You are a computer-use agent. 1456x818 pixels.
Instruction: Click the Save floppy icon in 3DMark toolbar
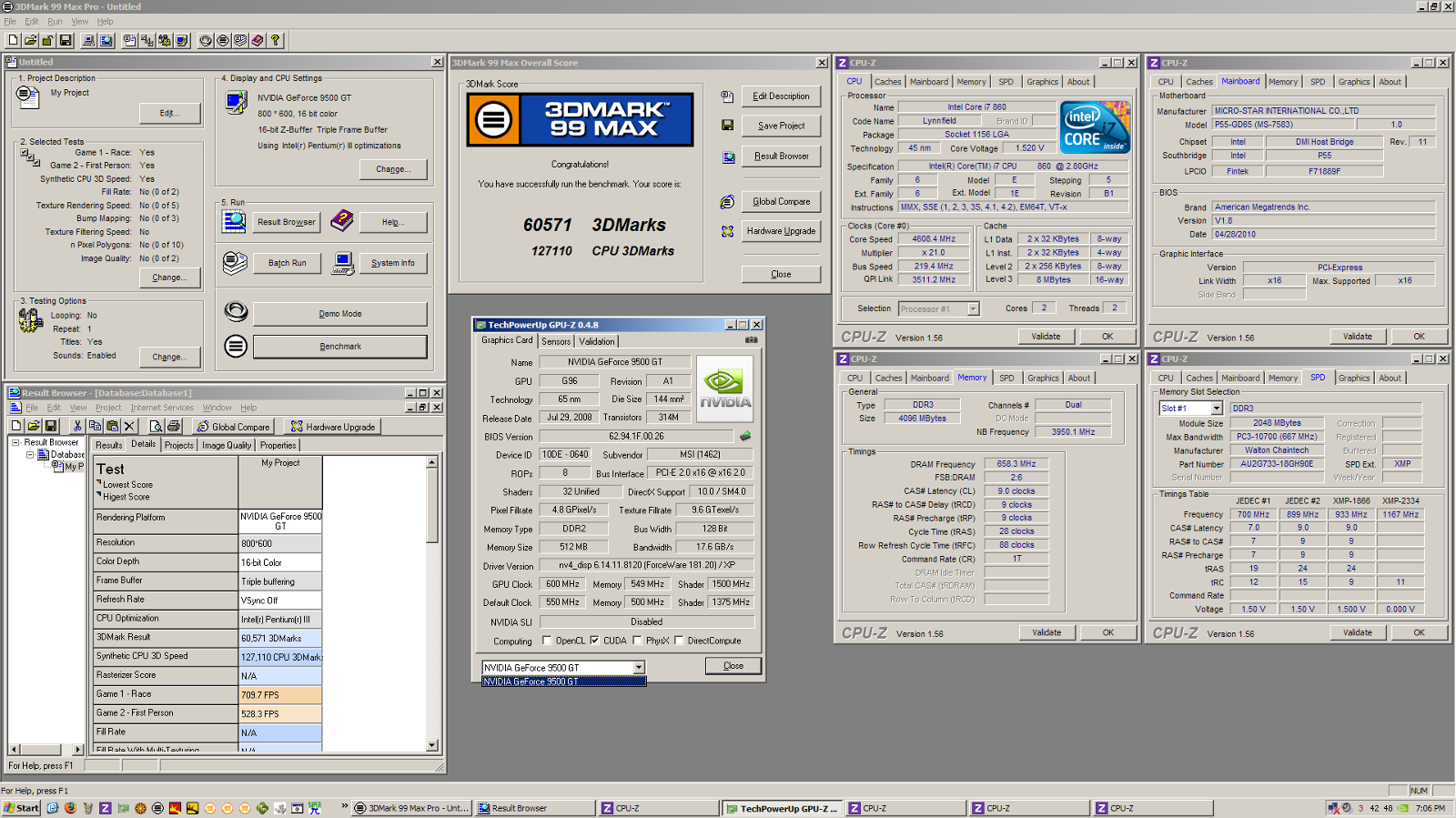pos(65,40)
